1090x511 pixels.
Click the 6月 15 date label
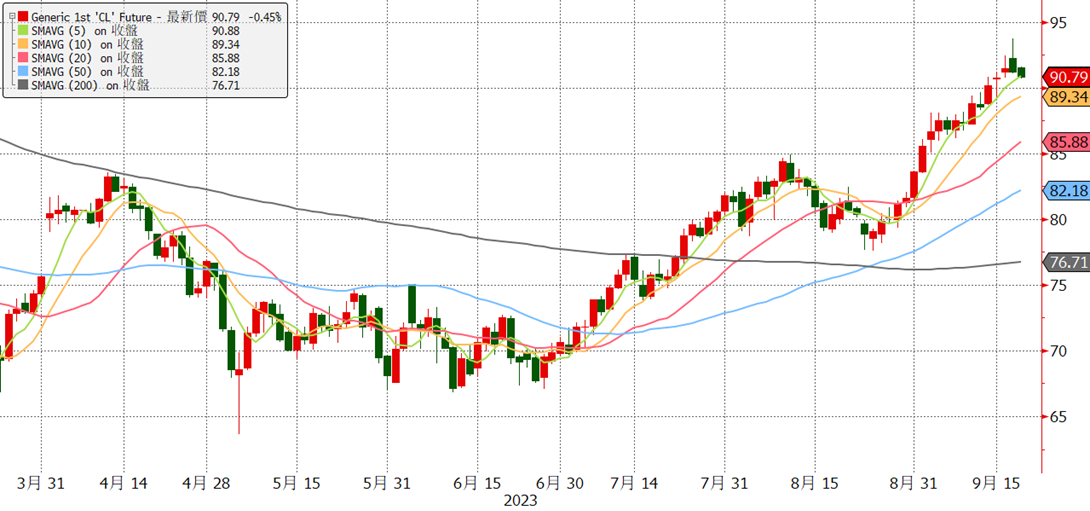pyautogui.click(x=477, y=482)
